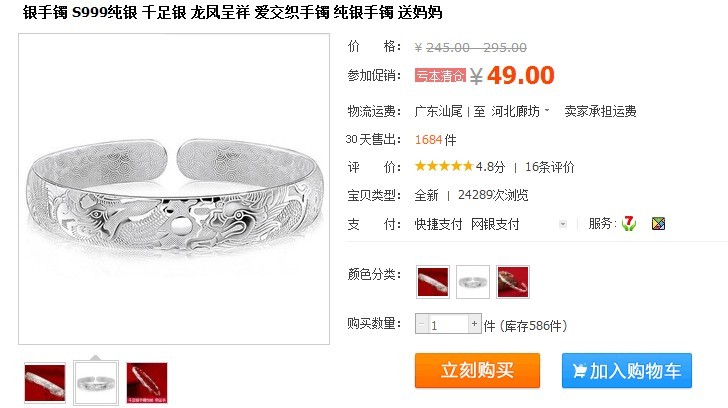The image size is (728, 408).
Task: Click the shopping cart icon on blue button
Action: (579, 371)
